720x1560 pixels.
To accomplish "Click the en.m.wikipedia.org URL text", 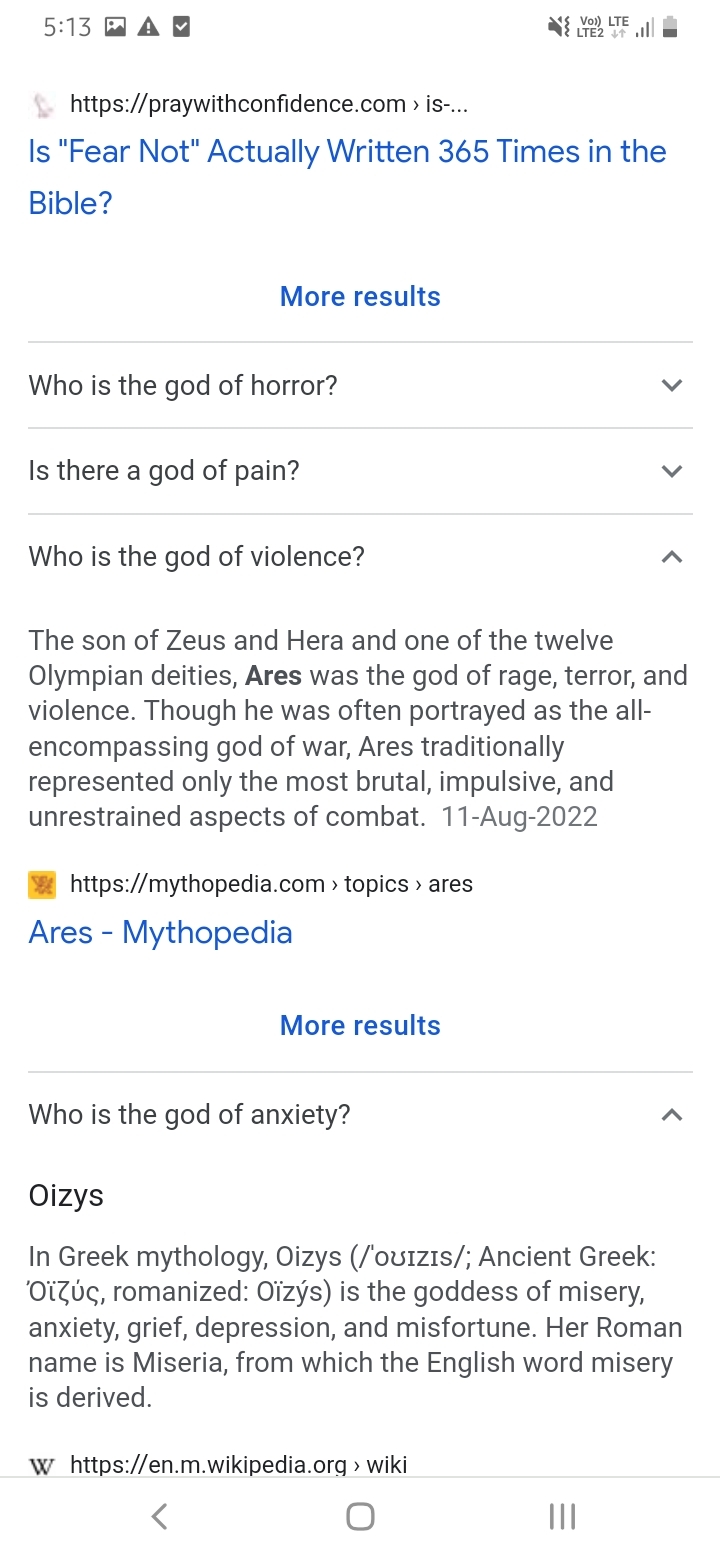I will coord(239,1465).
